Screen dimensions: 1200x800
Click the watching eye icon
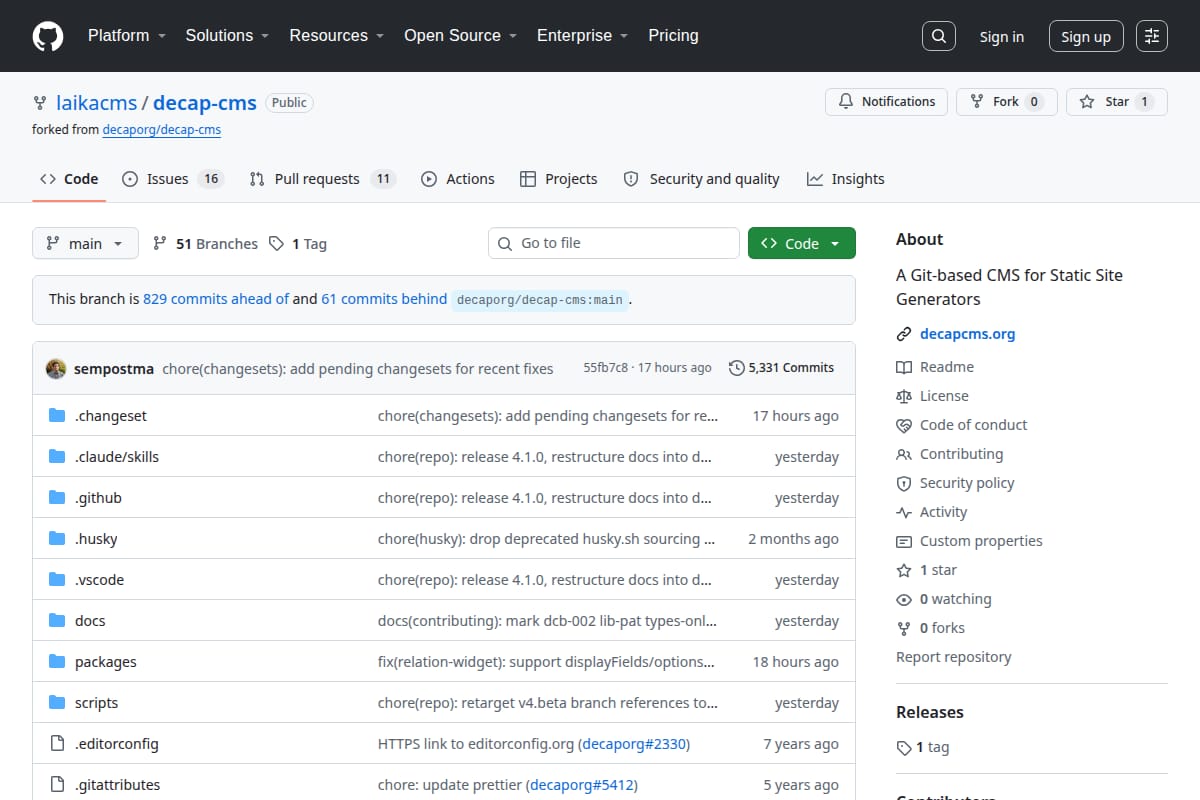point(904,599)
